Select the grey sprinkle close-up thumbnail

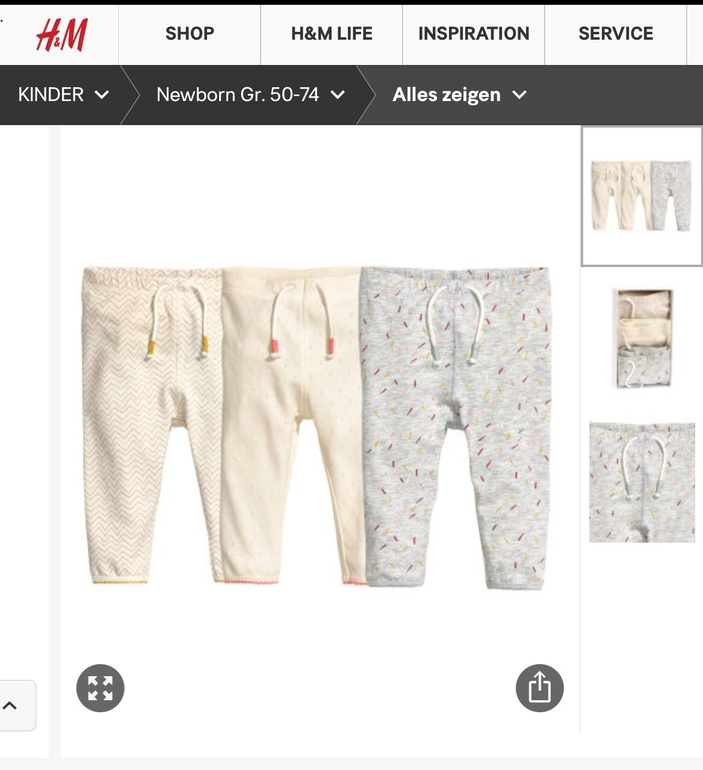point(642,482)
